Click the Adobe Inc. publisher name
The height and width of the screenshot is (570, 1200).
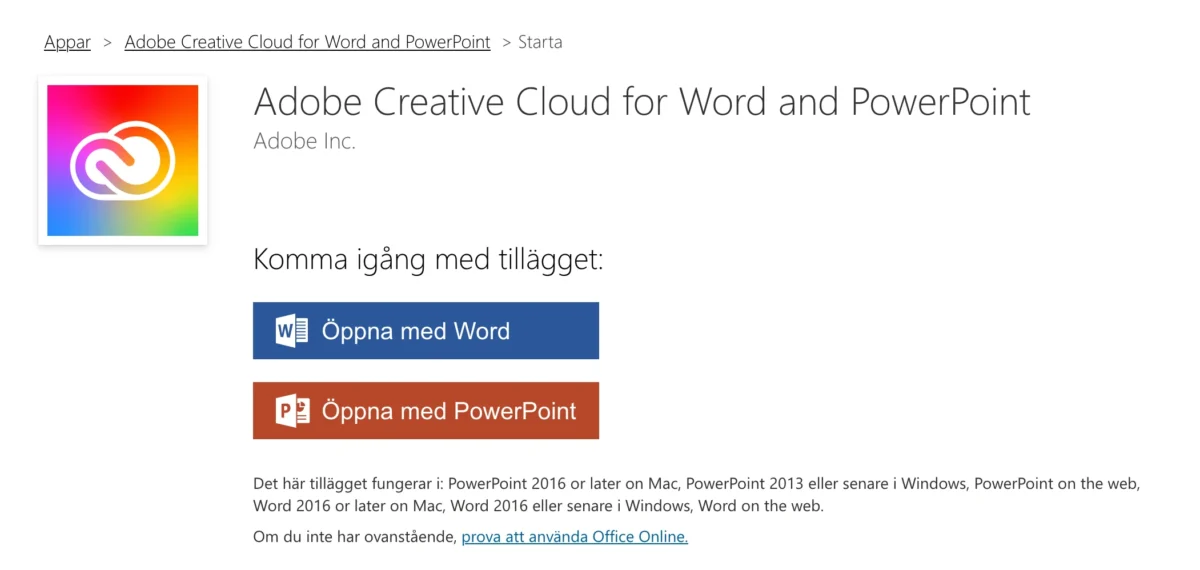305,141
